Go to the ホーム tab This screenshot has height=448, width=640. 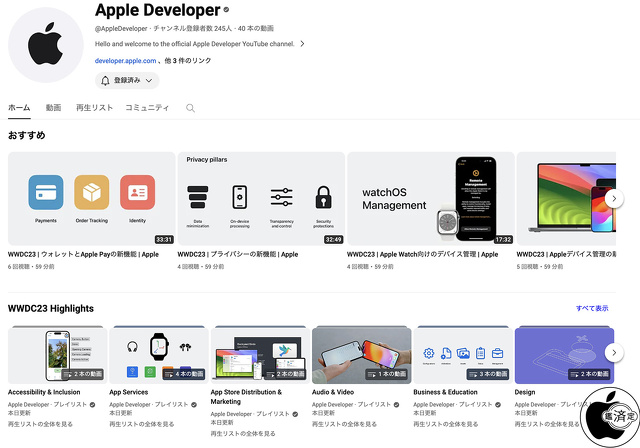tap(18, 107)
